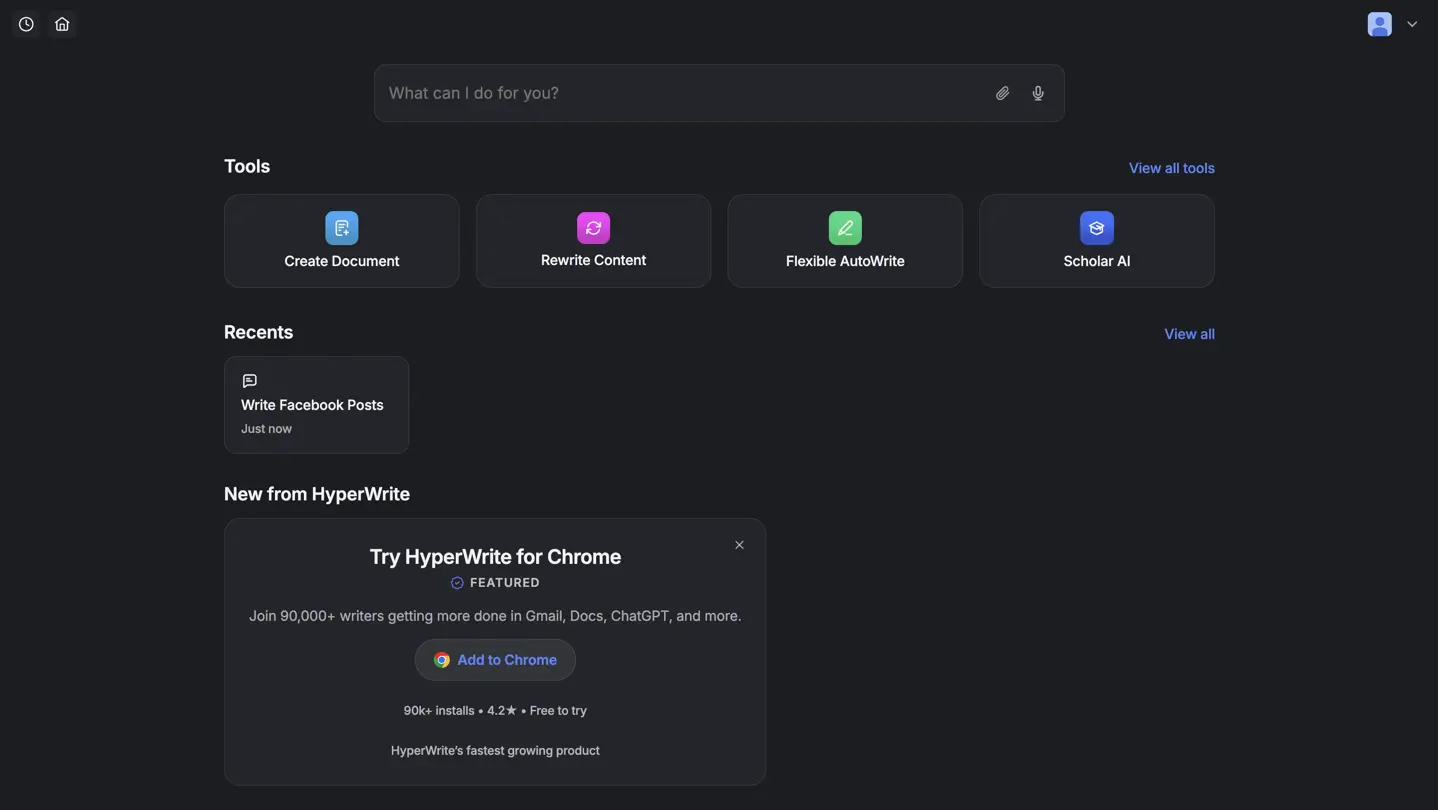
Task: Dismiss the HyperWrite for Chrome promo
Action: [739, 545]
